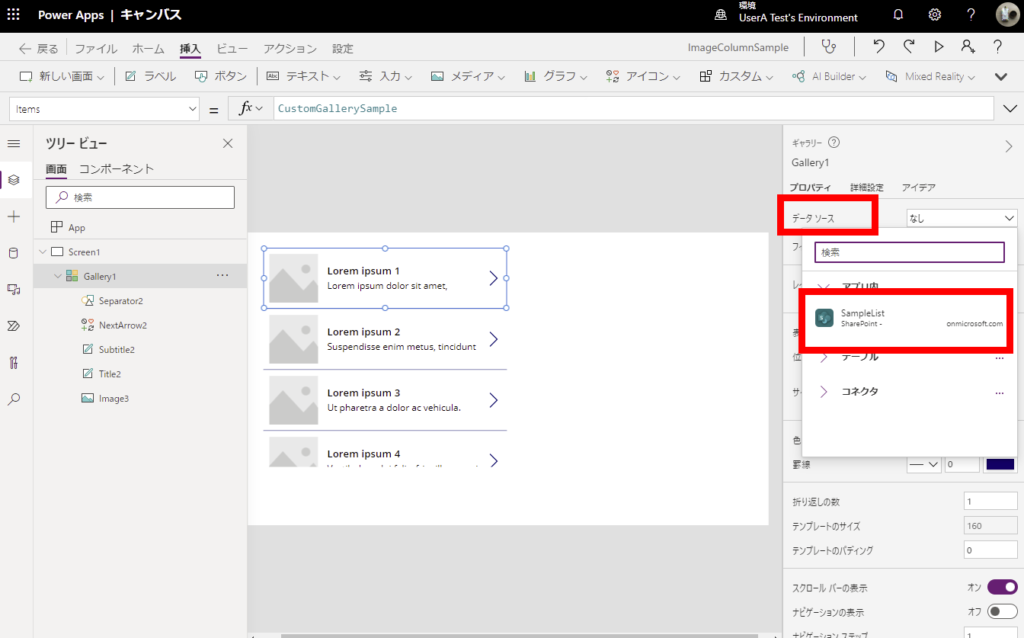
Task: Open Power Automate icon in left rail
Action: point(14,326)
